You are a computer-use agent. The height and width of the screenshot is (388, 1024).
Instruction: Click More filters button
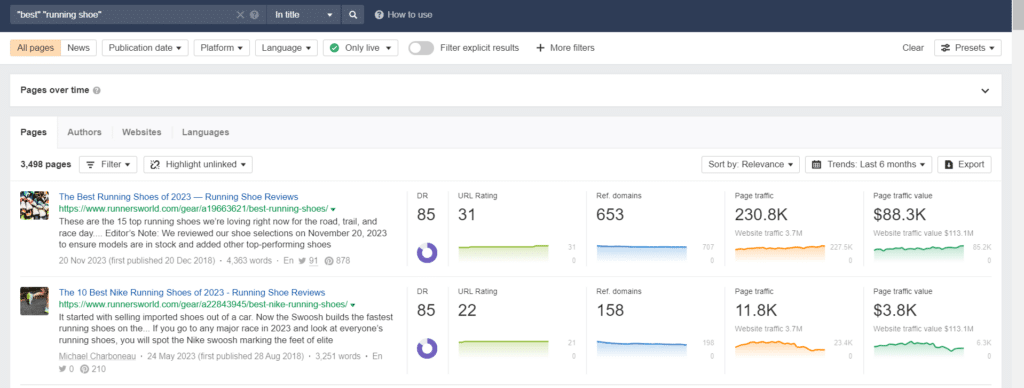(x=565, y=48)
